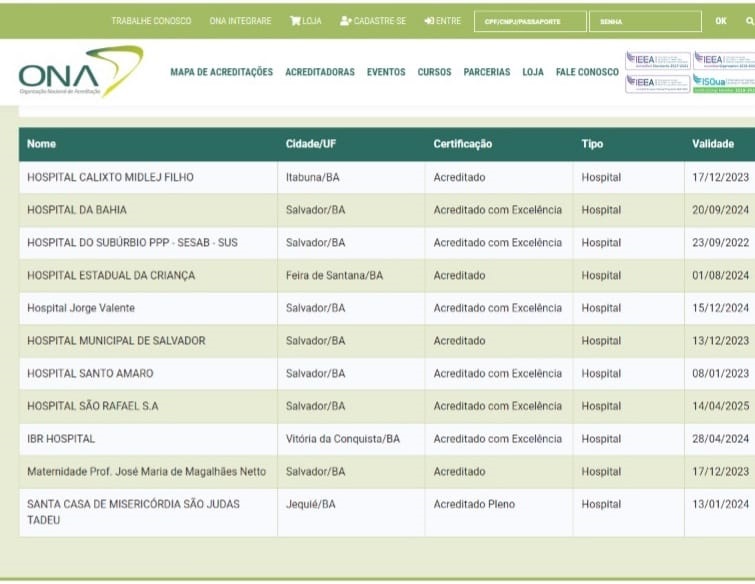The height and width of the screenshot is (584, 755).
Task: Select Santa Casa de Misericórdia São Judas Tadeu
Action: tap(133, 512)
